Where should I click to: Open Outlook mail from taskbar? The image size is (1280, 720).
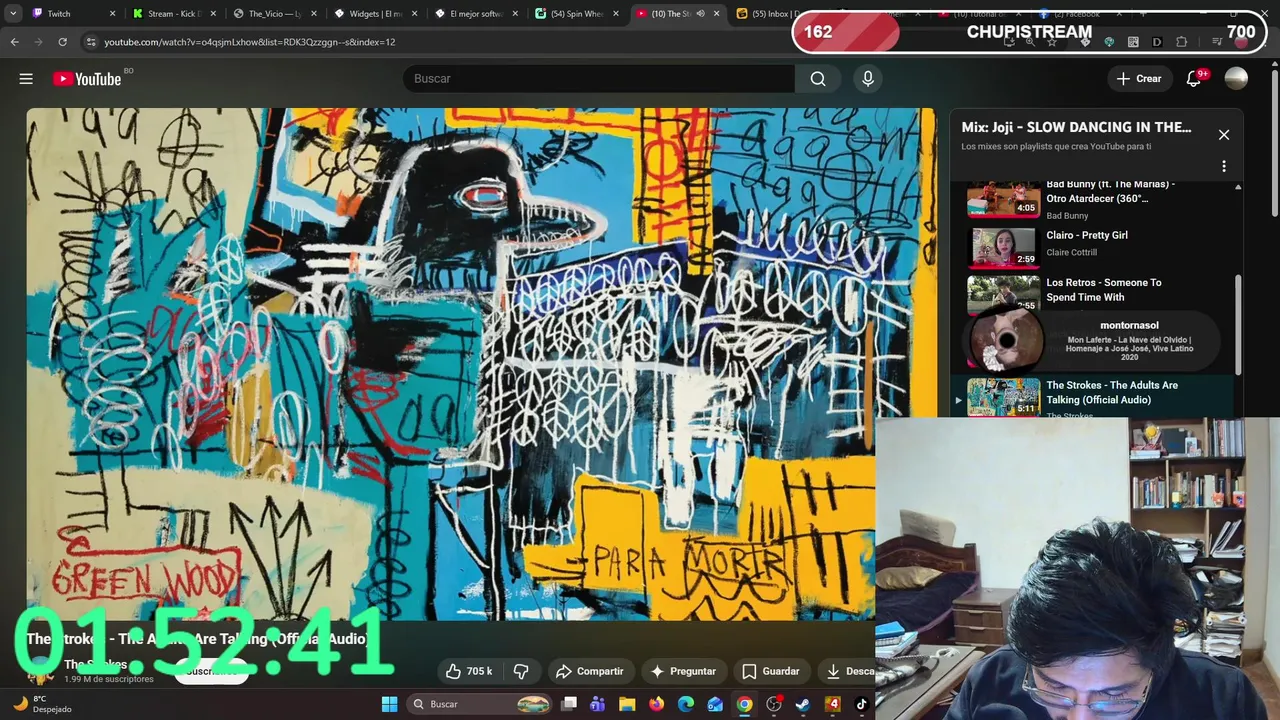(715, 704)
